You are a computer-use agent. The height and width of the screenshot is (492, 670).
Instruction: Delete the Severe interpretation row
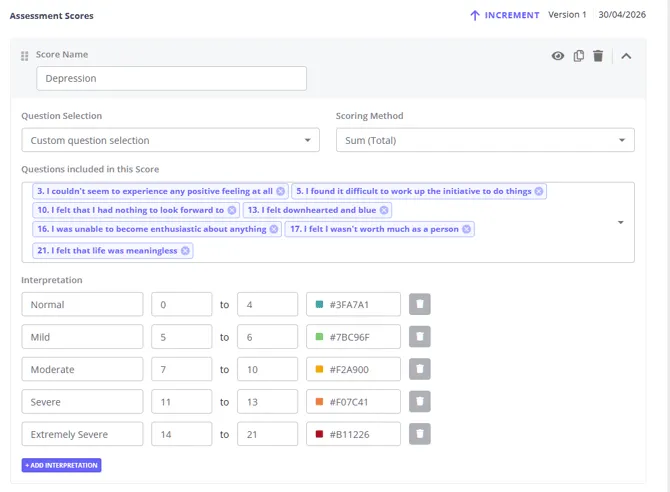pyautogui.click(x=420, y=401)
